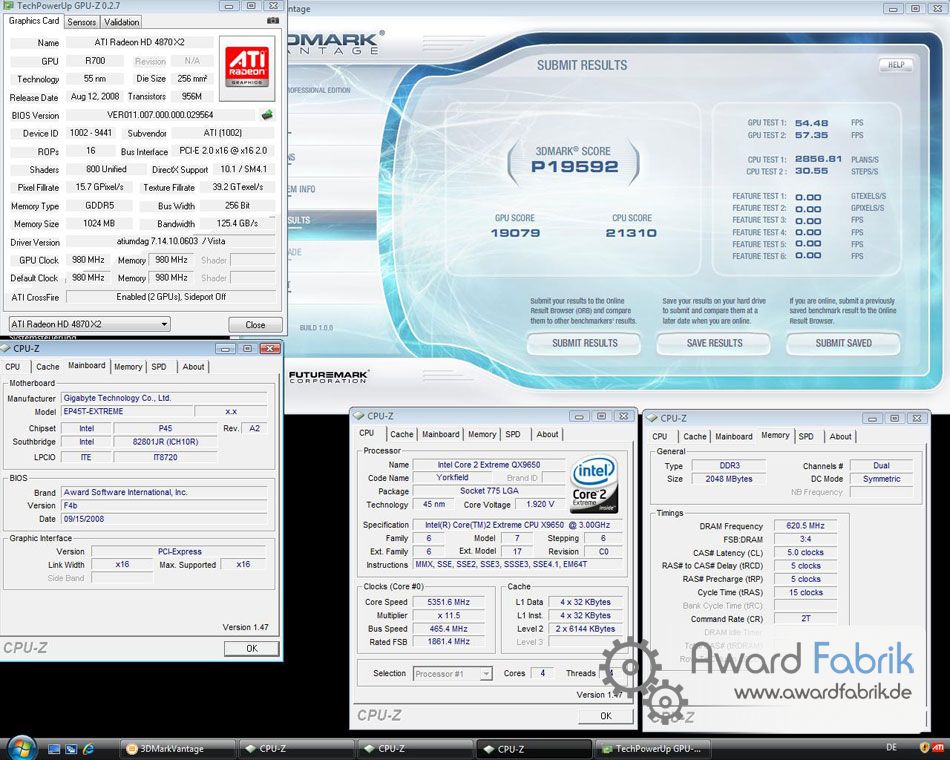
Task: Click the DRAM Frequency value 620.5 MHz
Action: pyautogui.click(x=805, y=525)
